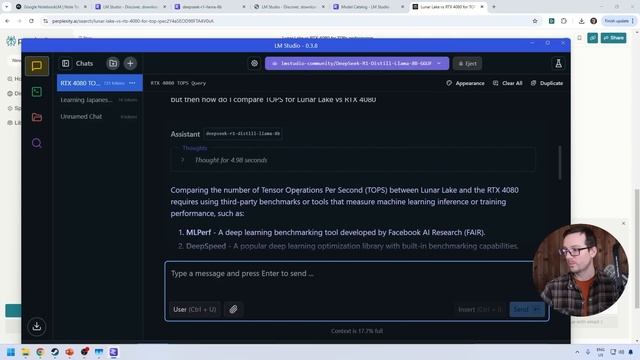
Task: Attach a file with the paperclip icon
Action: [x=233, y=309]
